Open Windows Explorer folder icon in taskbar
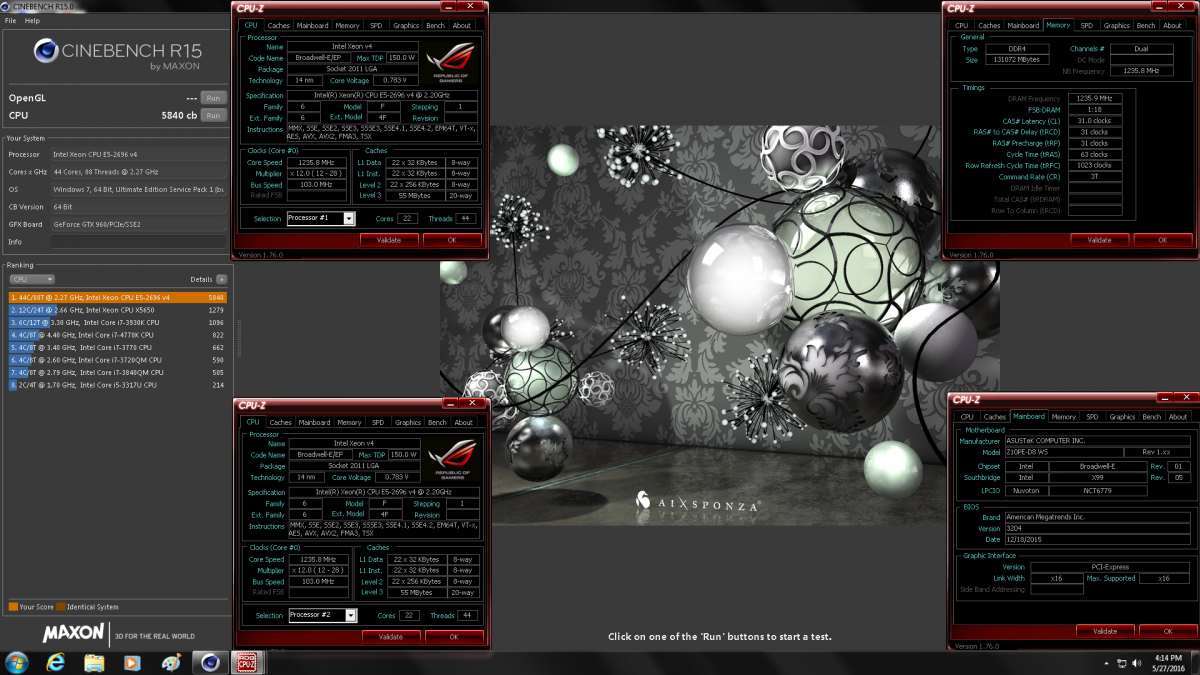 pos(94,663)
